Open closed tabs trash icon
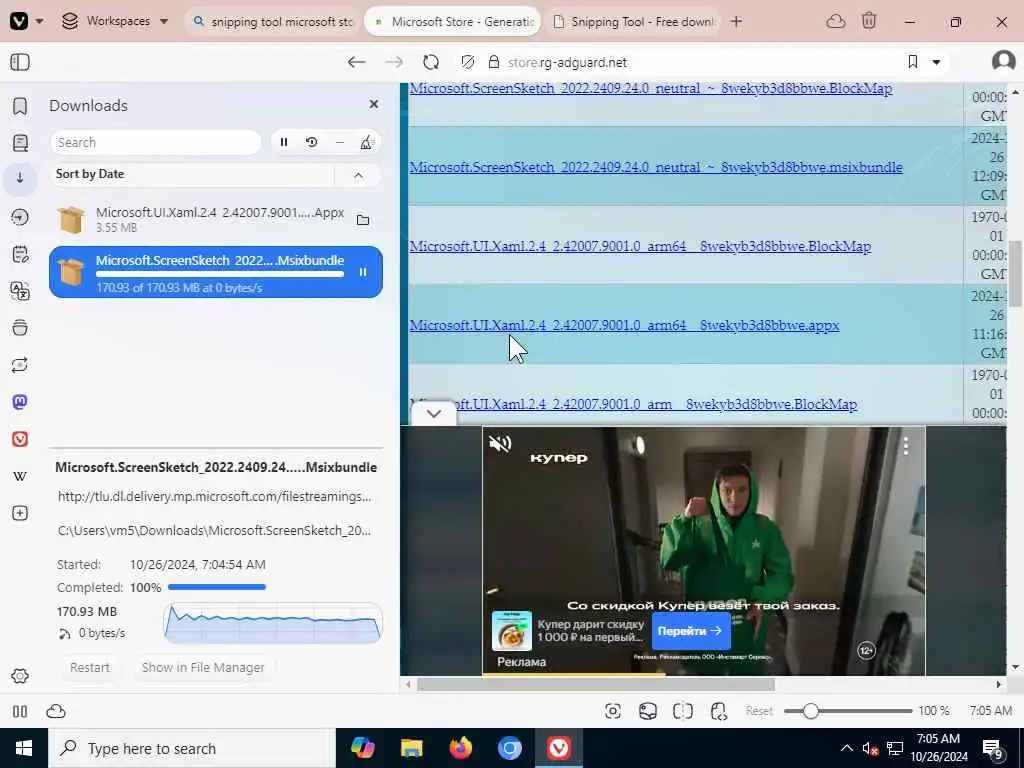Viewport: 1024px width, 768px height. point(869,21)
